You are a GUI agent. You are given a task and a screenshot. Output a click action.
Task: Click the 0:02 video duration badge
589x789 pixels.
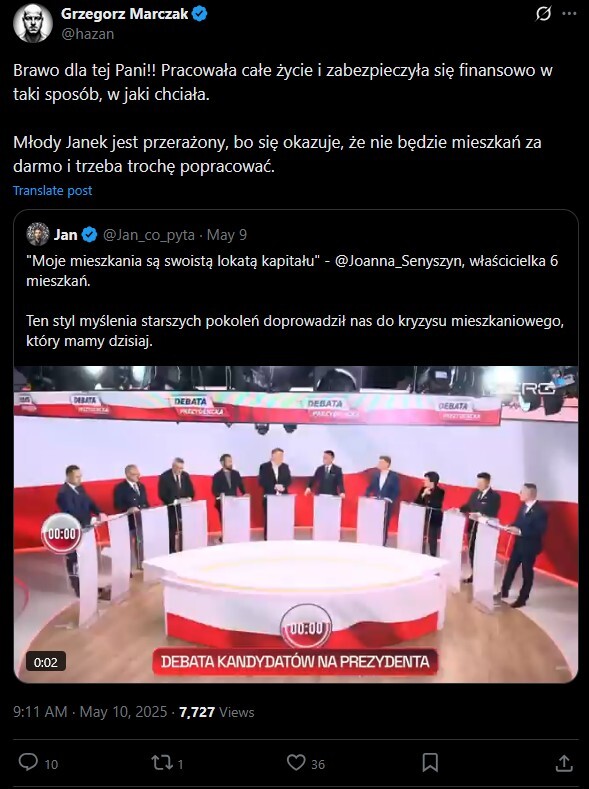[46, 662]
